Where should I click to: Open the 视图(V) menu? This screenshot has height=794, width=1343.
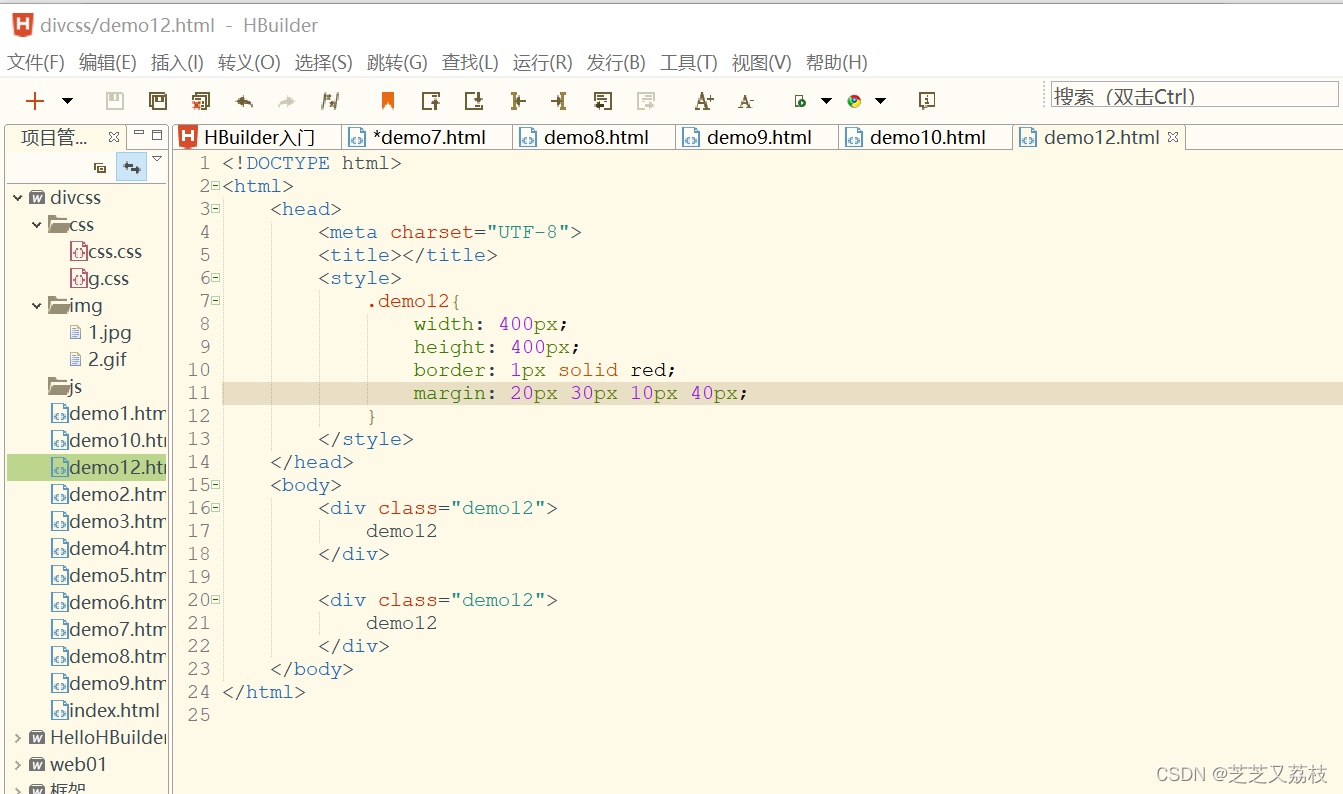(x=762, y=63)
